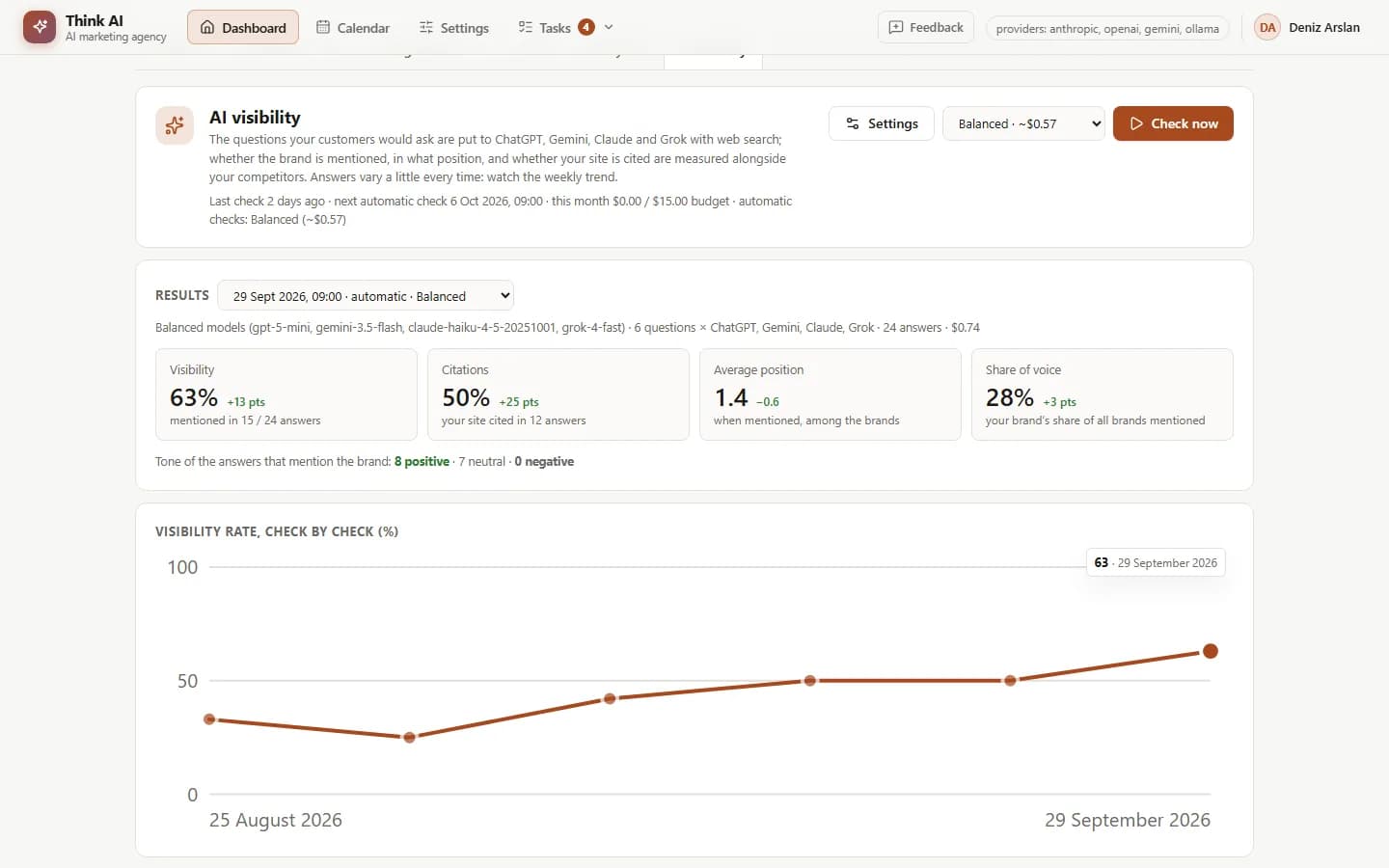Click the 8 positive tone label
The image size is (1389, 868).
(x=422, y=461)
